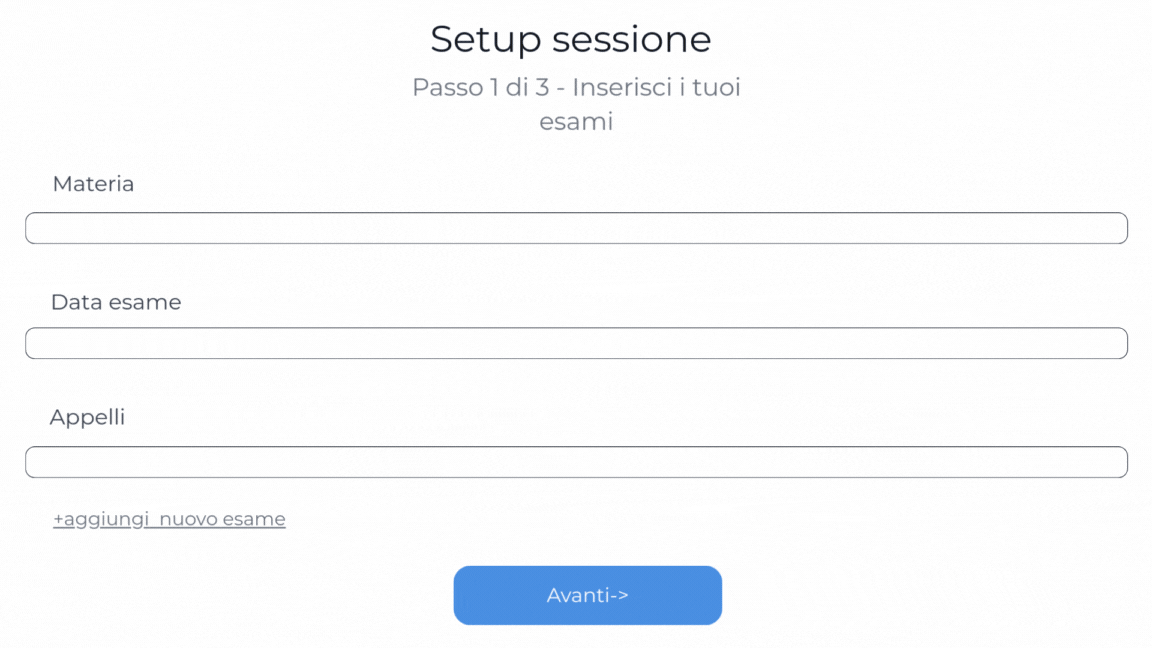Add another exam via aggiungi link
This screenshot has width=1152, height=648.
click(169, 519)
